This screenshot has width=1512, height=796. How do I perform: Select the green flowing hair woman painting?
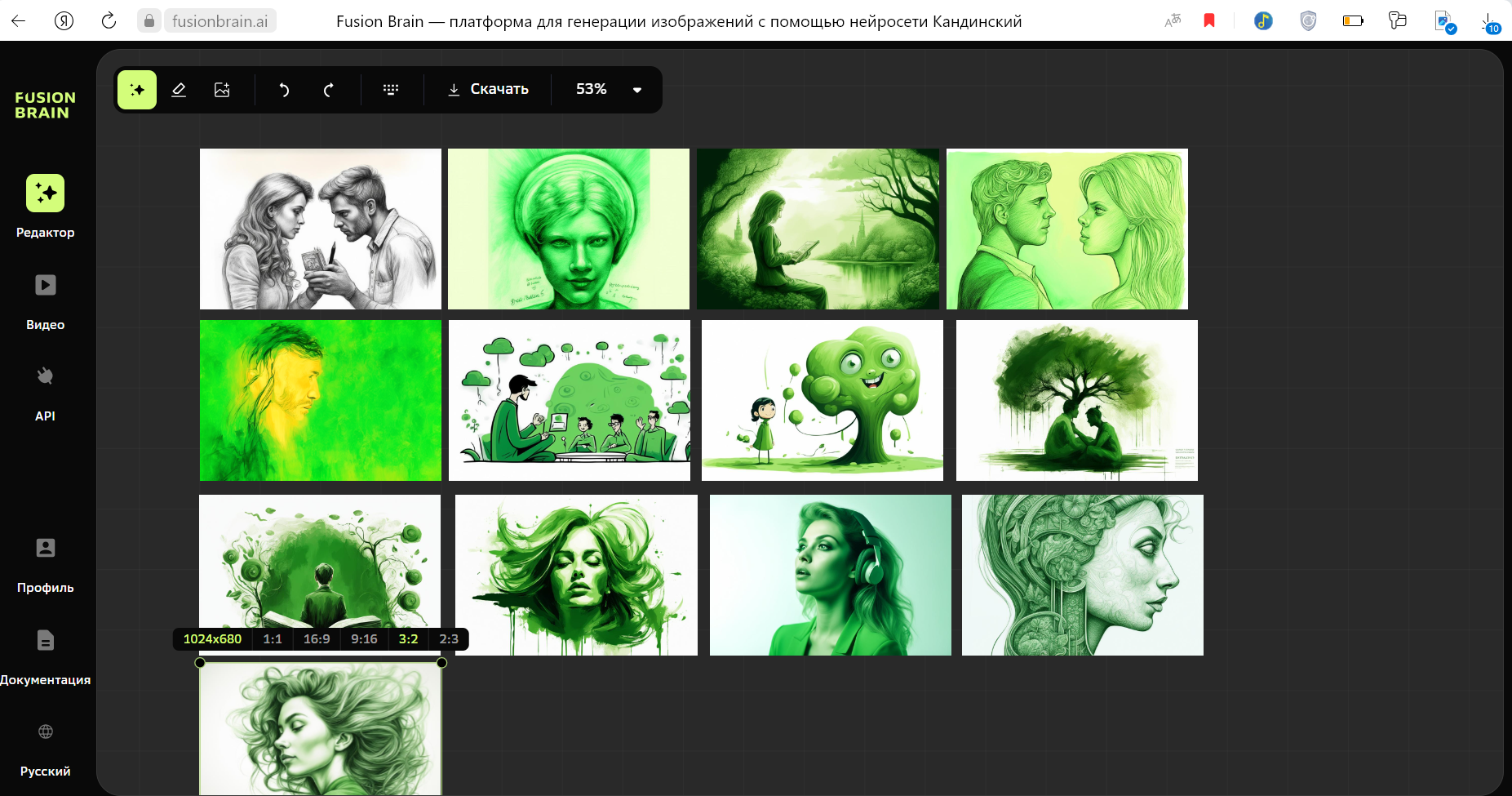[576, 575]
